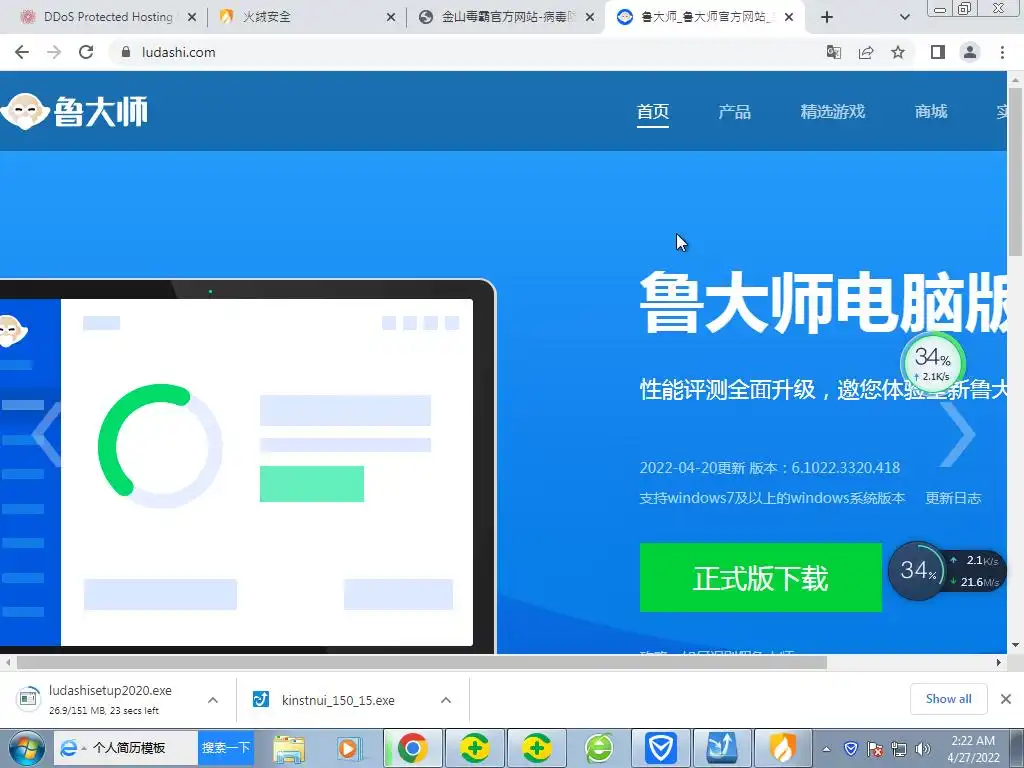Open the 更新日志 link
Screen dimensions: 1024x768
coord(953,498)
